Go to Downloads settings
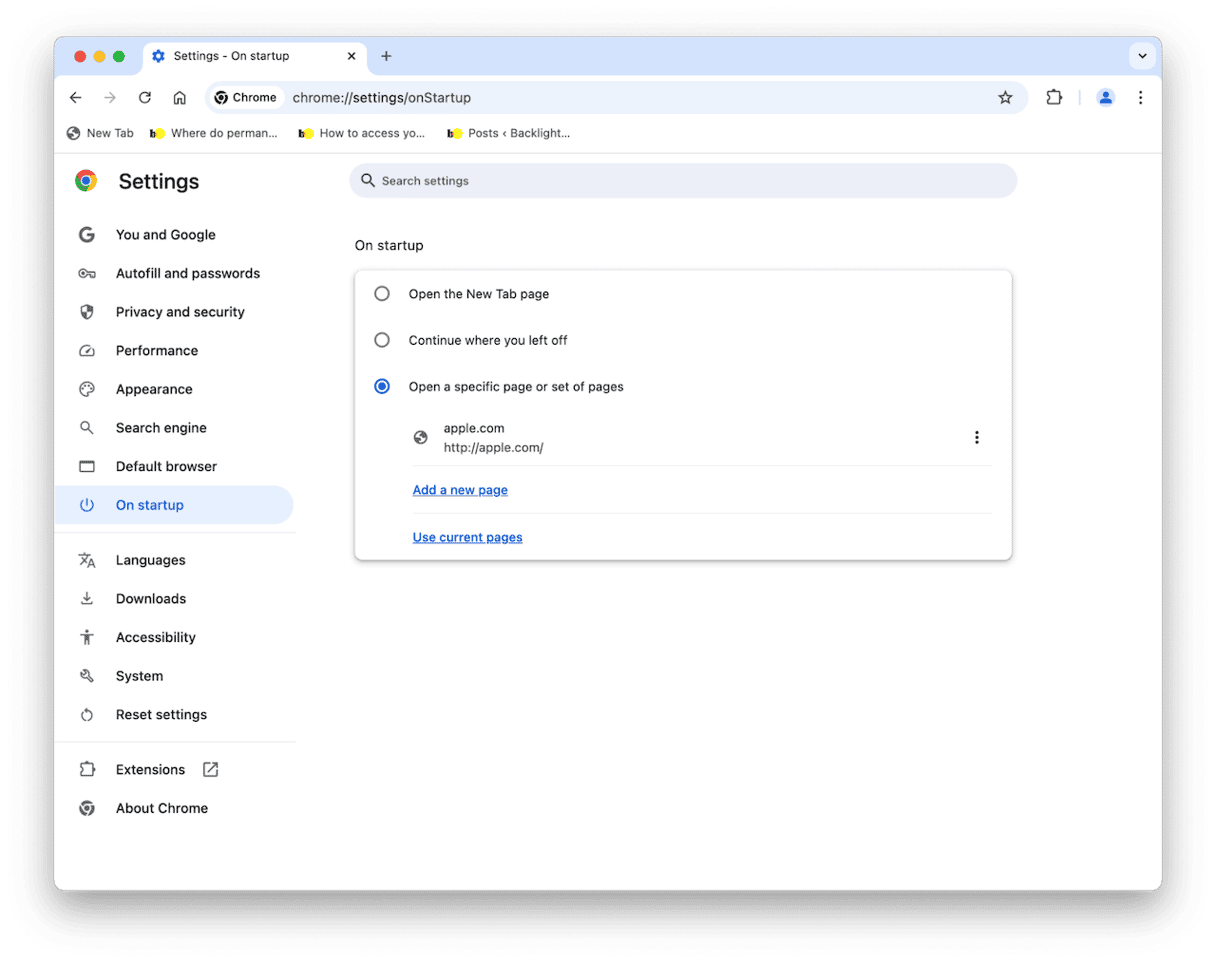Screen dimensions: 1216x962 point(174,599)
